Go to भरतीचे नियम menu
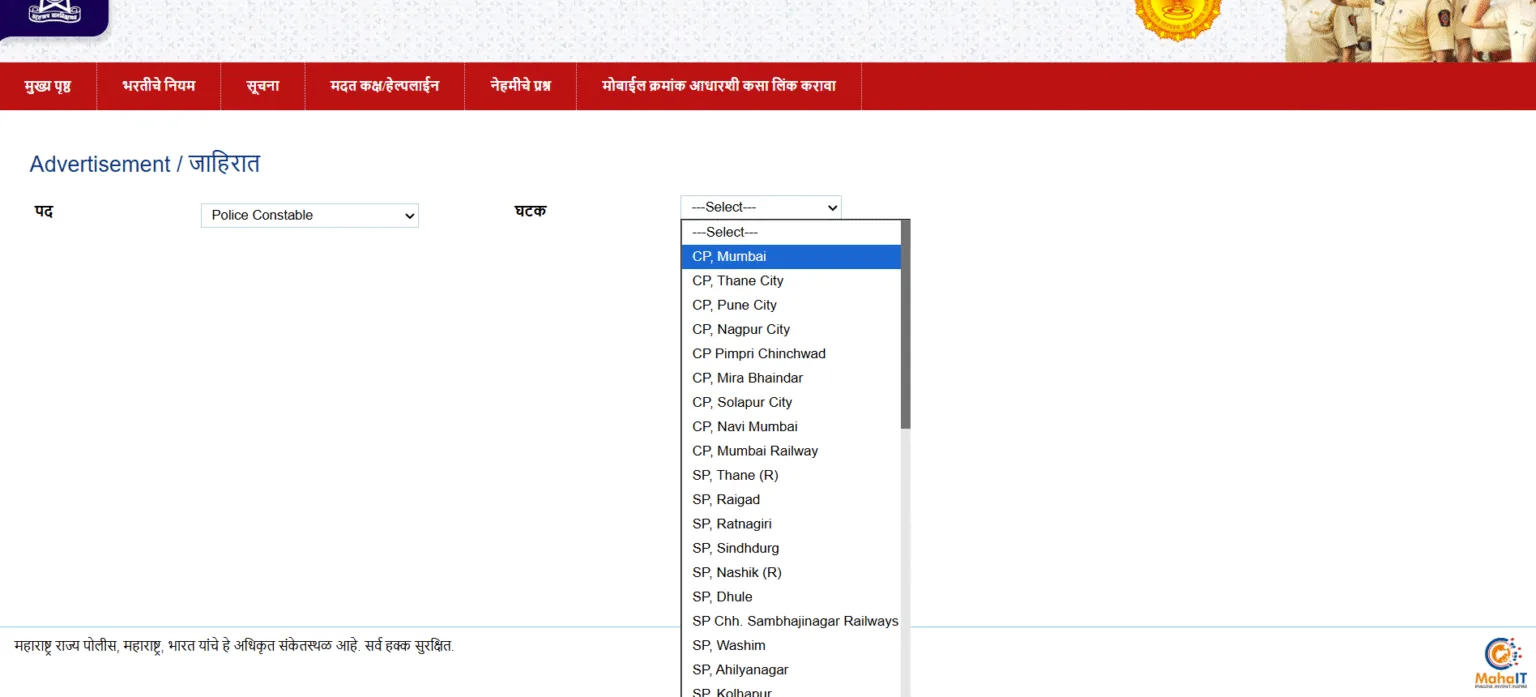Viewport: 1536px width, 697px height. [x=159, y=86]
